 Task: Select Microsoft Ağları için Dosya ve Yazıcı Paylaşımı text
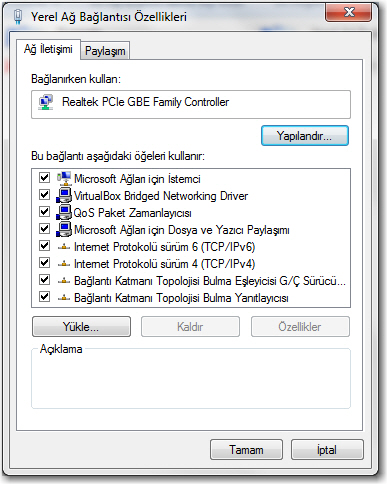pos(182,230)
